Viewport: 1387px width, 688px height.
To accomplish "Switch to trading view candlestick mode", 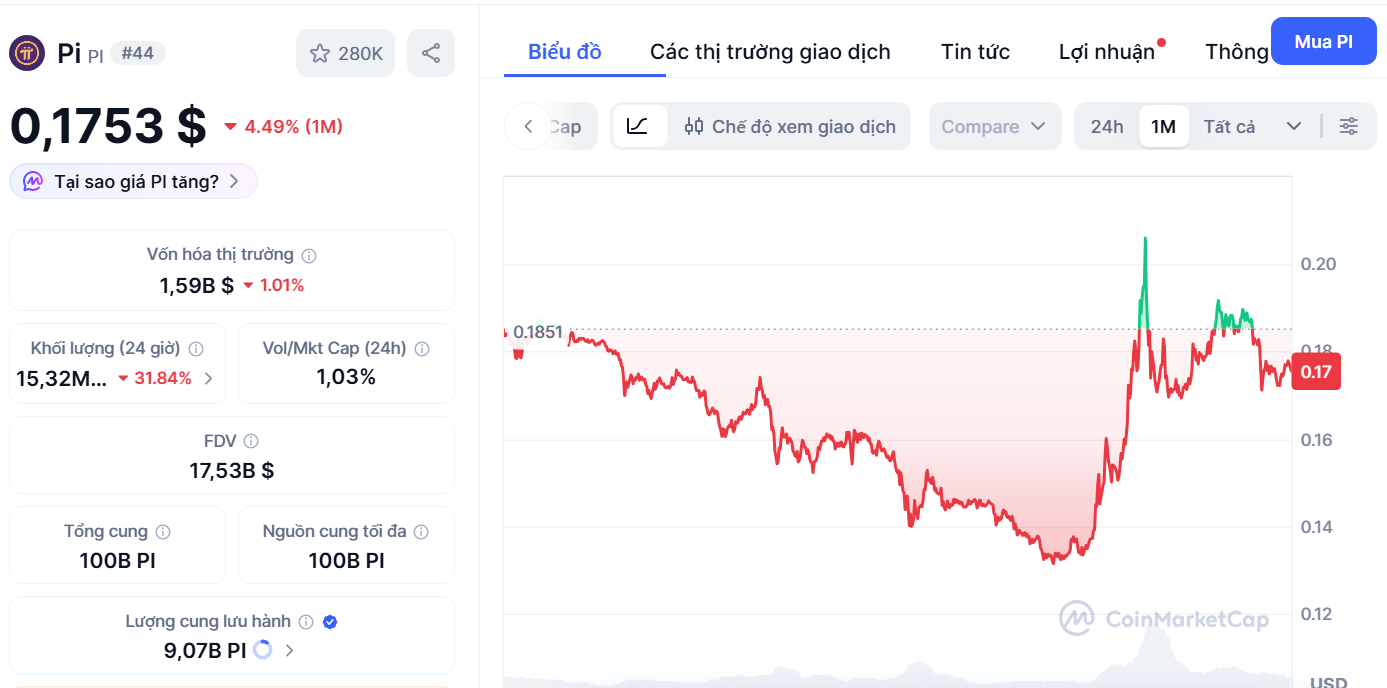I will pos(790,126).
